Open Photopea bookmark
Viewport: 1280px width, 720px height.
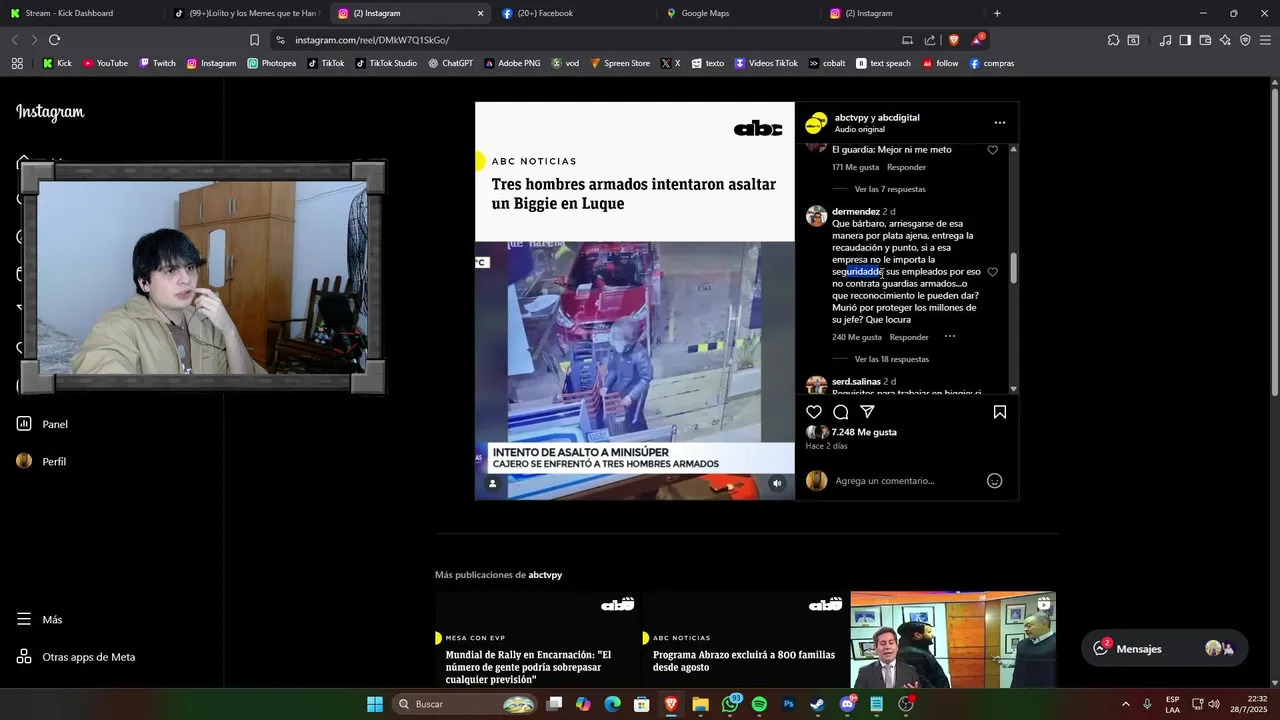(272, 63)
